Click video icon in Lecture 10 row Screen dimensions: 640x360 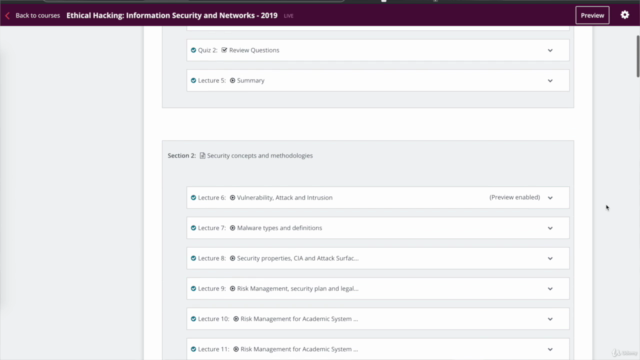point(236,319)
